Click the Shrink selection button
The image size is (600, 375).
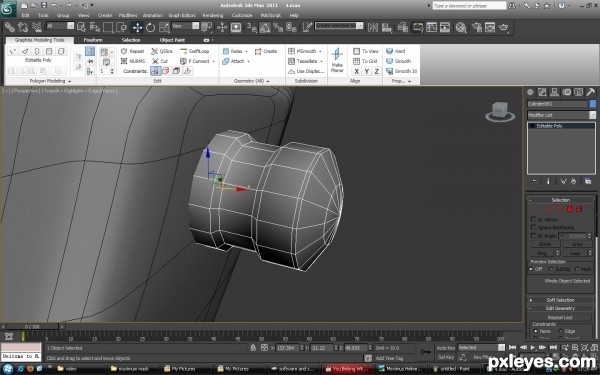545,244
